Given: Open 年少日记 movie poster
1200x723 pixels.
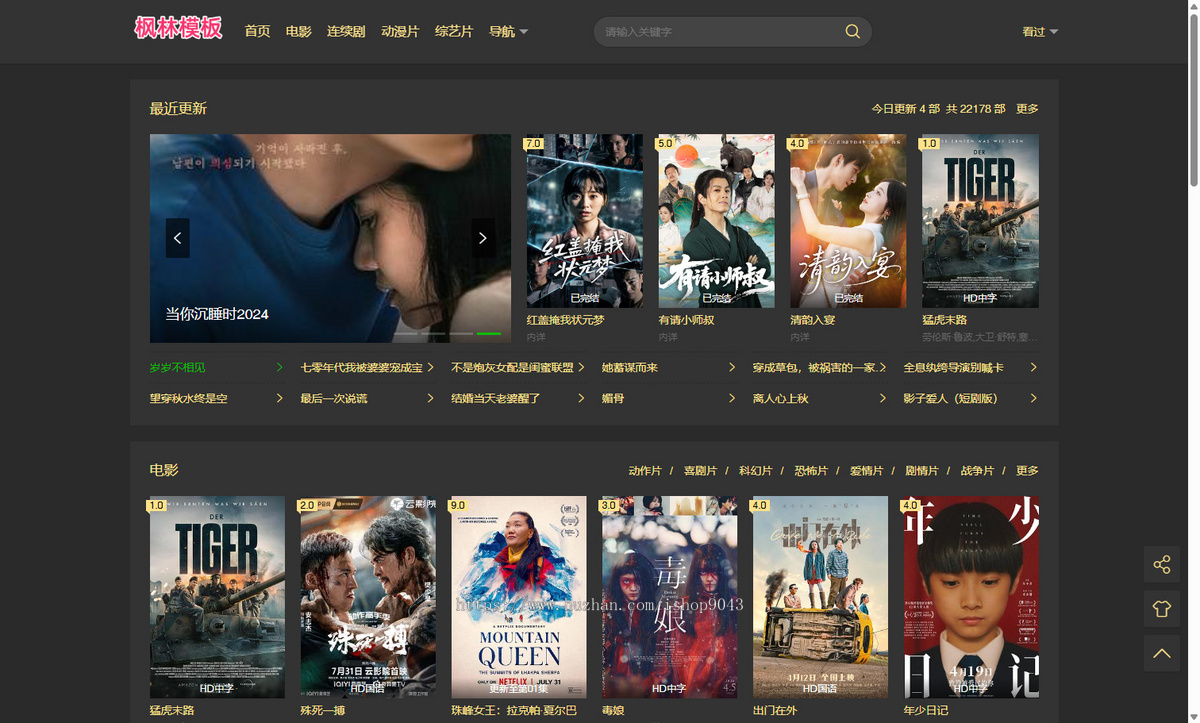Looking at the screenshot, I should 971,597.
